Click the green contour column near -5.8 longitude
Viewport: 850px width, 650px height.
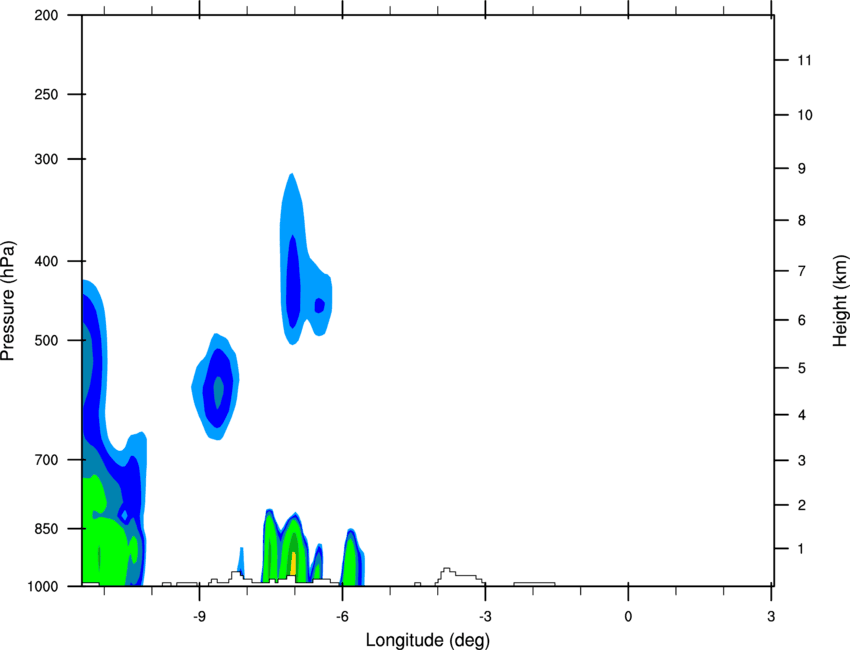coord(351,561)
